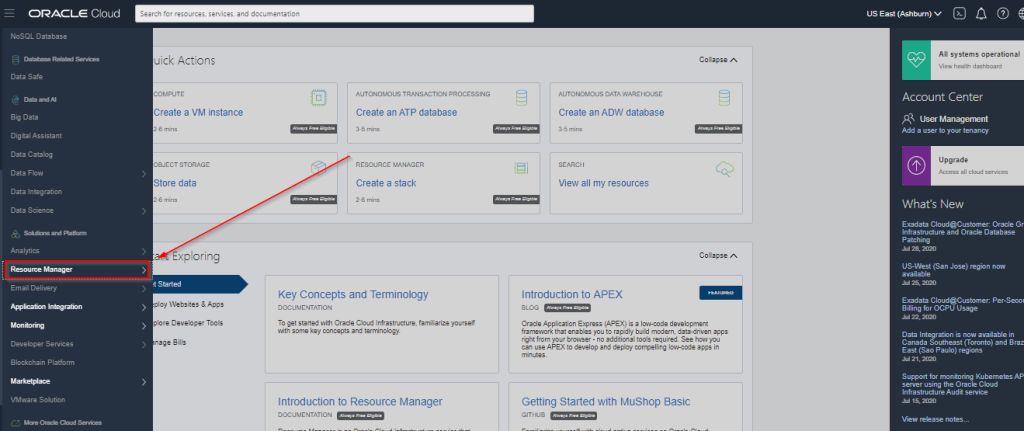
Task: Open Introduction to Resource Manager documentation
Action: [360, 401]
